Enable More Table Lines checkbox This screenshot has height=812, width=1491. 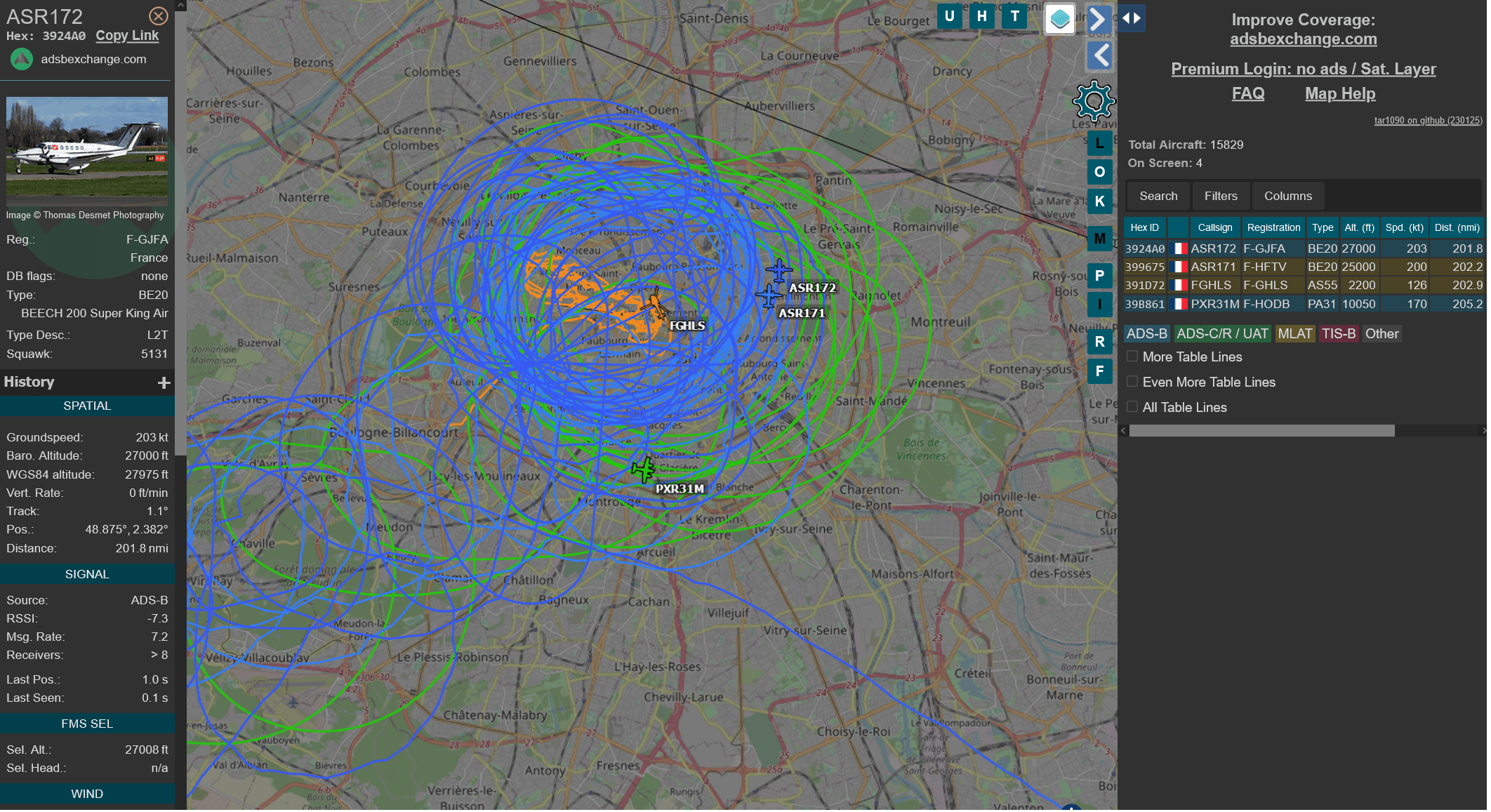[1132, 357]
